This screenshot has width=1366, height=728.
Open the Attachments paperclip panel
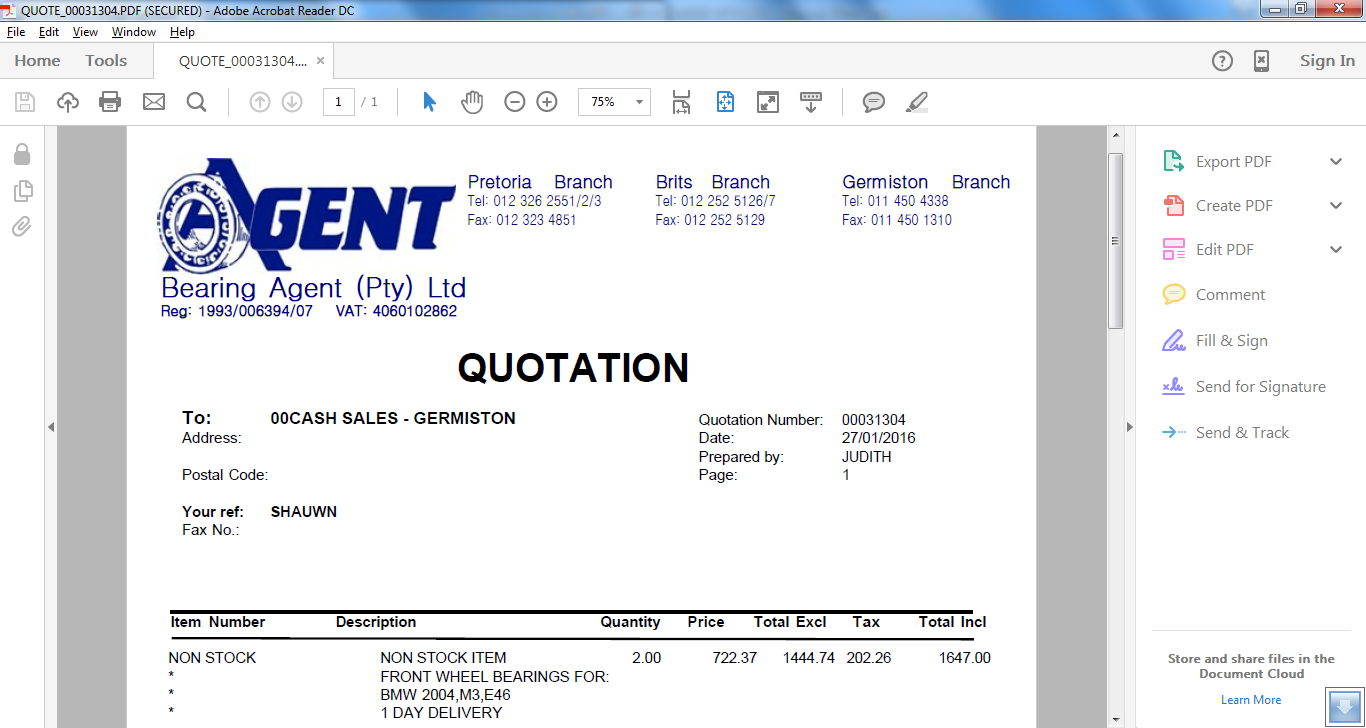(x=21, y=227)
